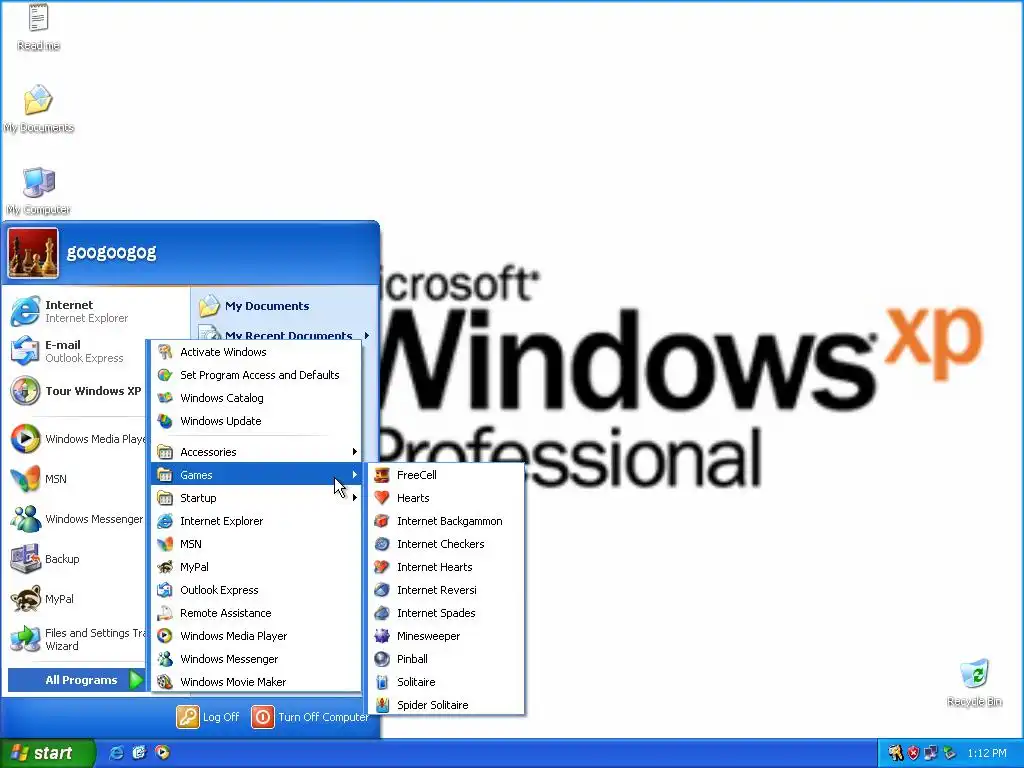
Task: Open MSN from Start menu left pane
Action: coord(76,479)
